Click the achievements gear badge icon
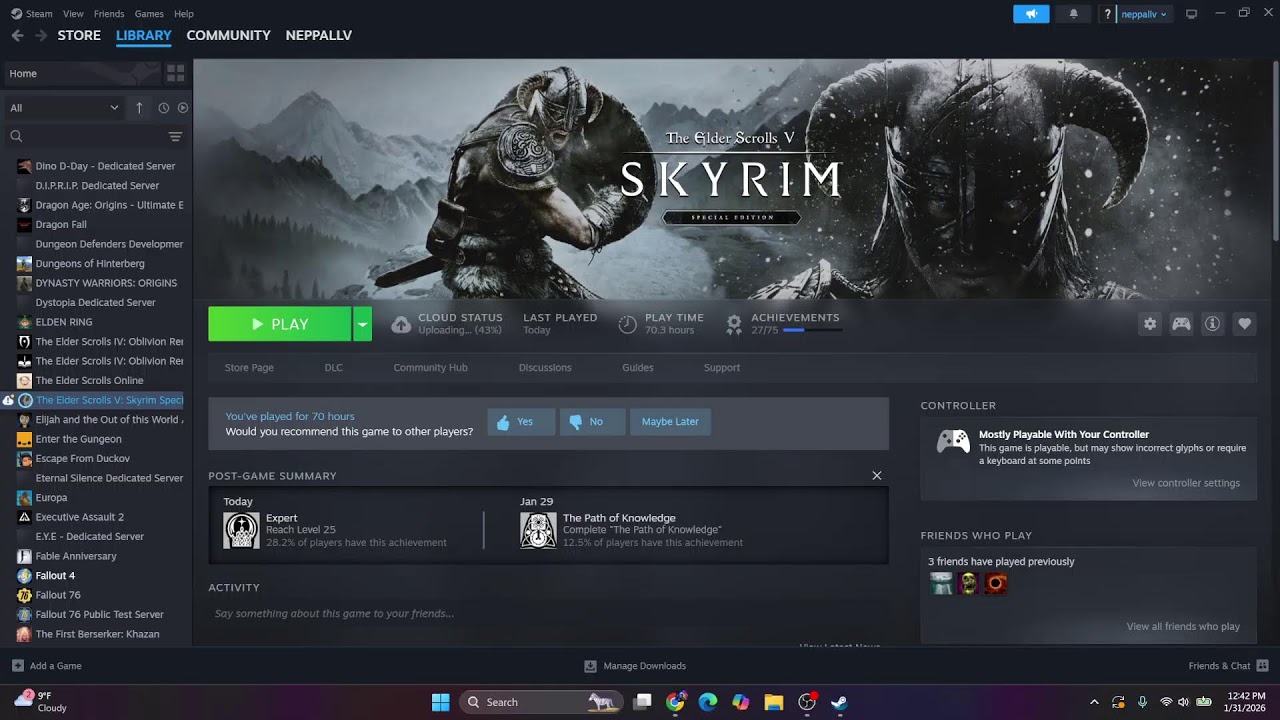This screenshot has height=720, width=1280. (734, 324)
